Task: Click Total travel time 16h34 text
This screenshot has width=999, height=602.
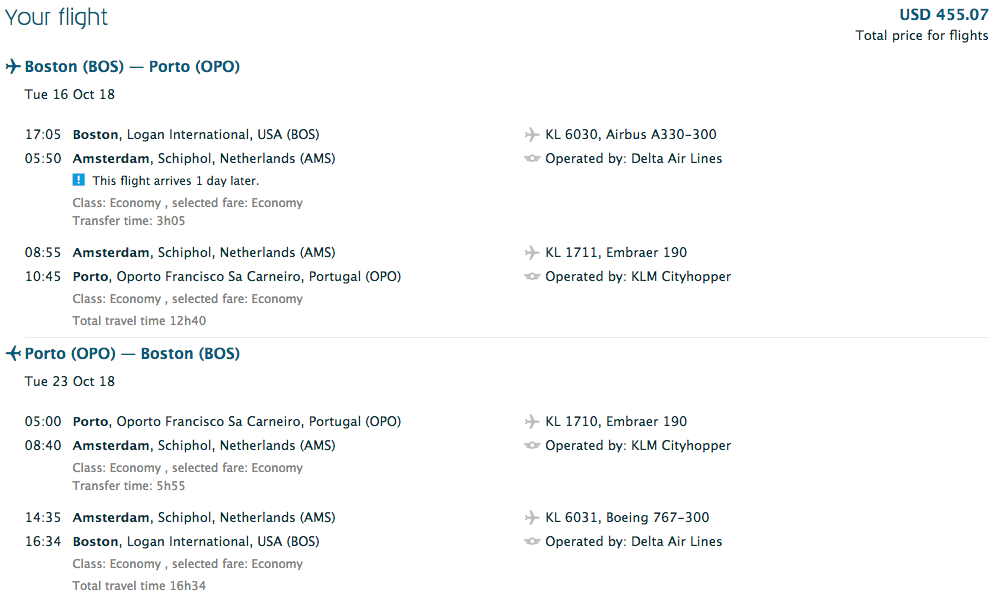Action: (139, 586)
